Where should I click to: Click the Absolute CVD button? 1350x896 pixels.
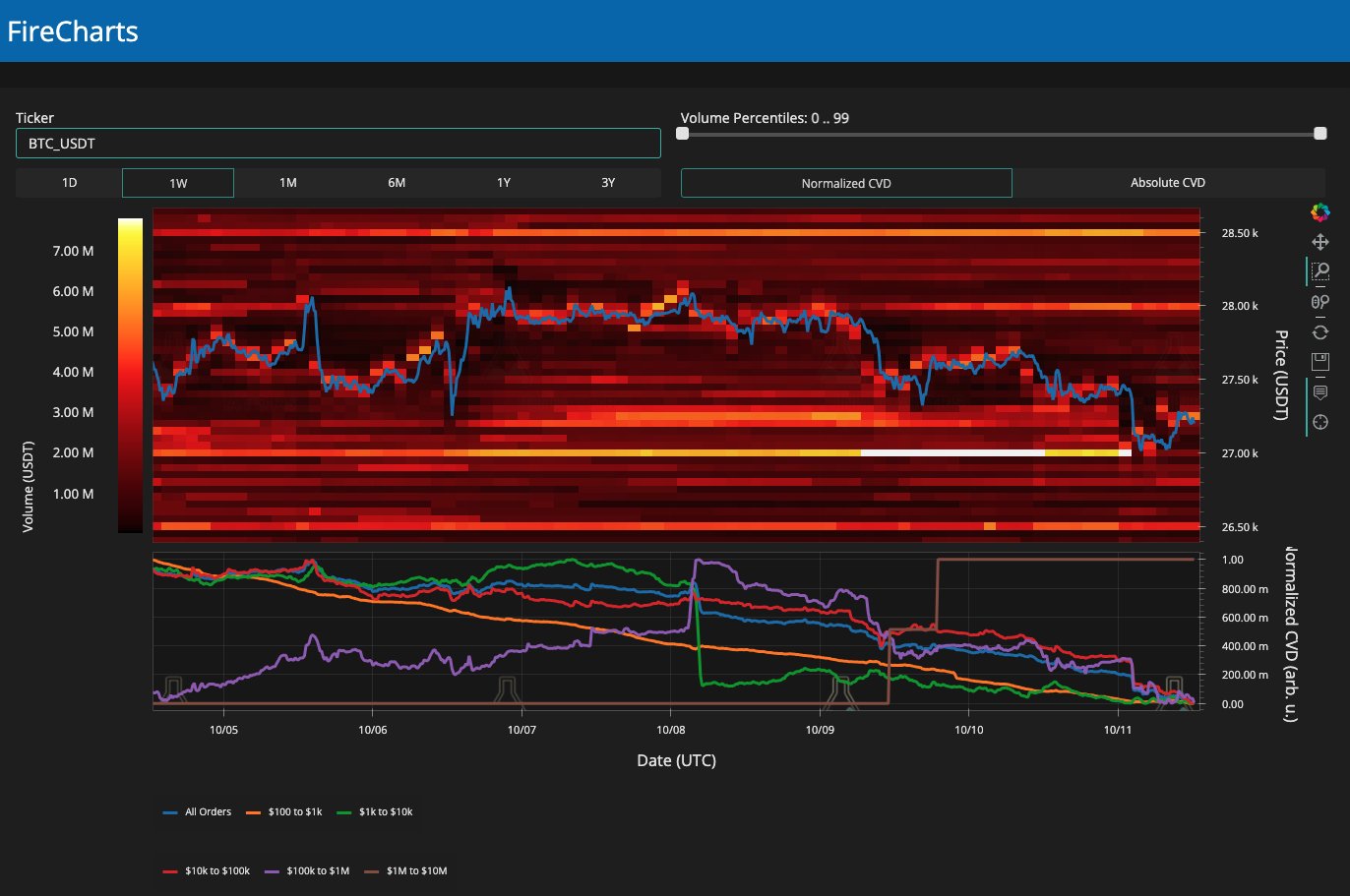[x=1167, y=183]
